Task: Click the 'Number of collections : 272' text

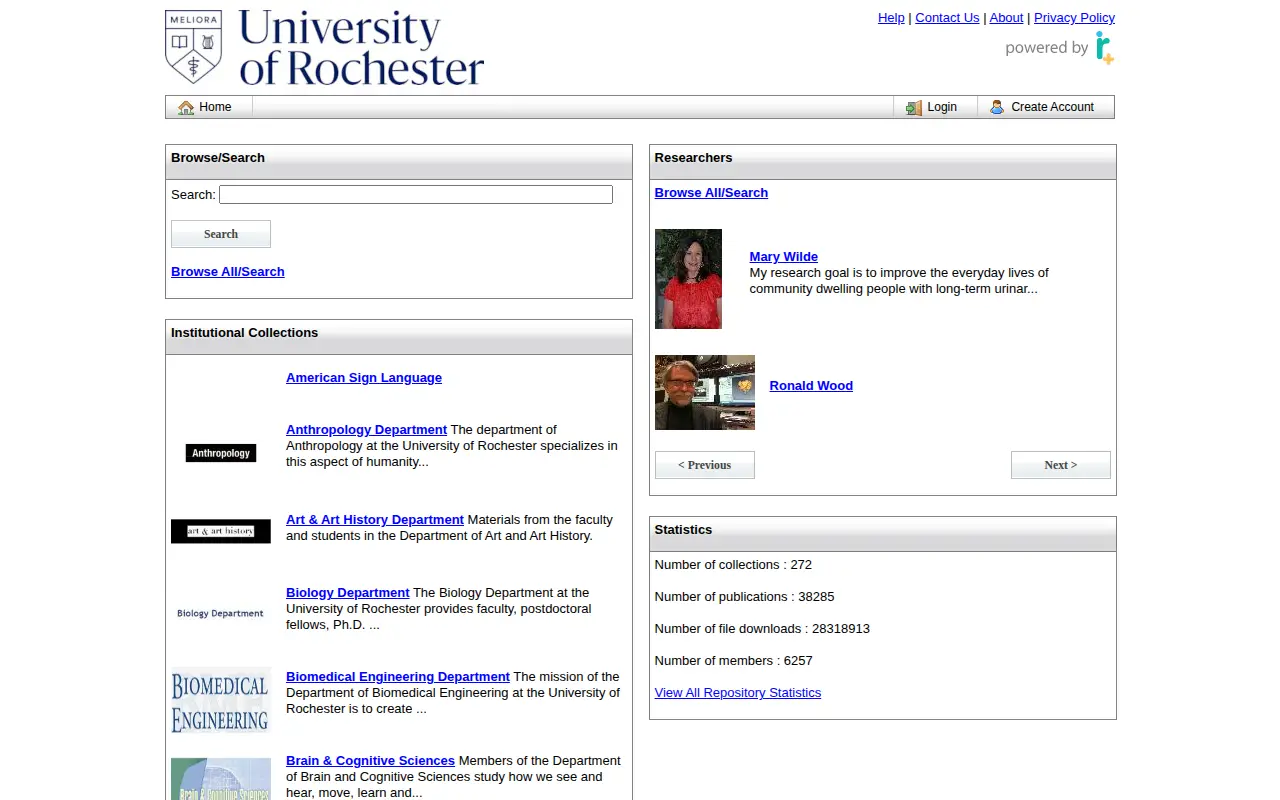Action: coord(733,565)
